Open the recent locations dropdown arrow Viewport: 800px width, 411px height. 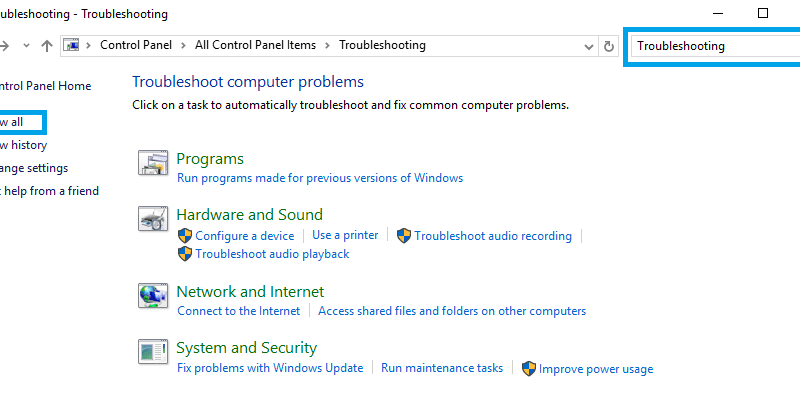27,46
